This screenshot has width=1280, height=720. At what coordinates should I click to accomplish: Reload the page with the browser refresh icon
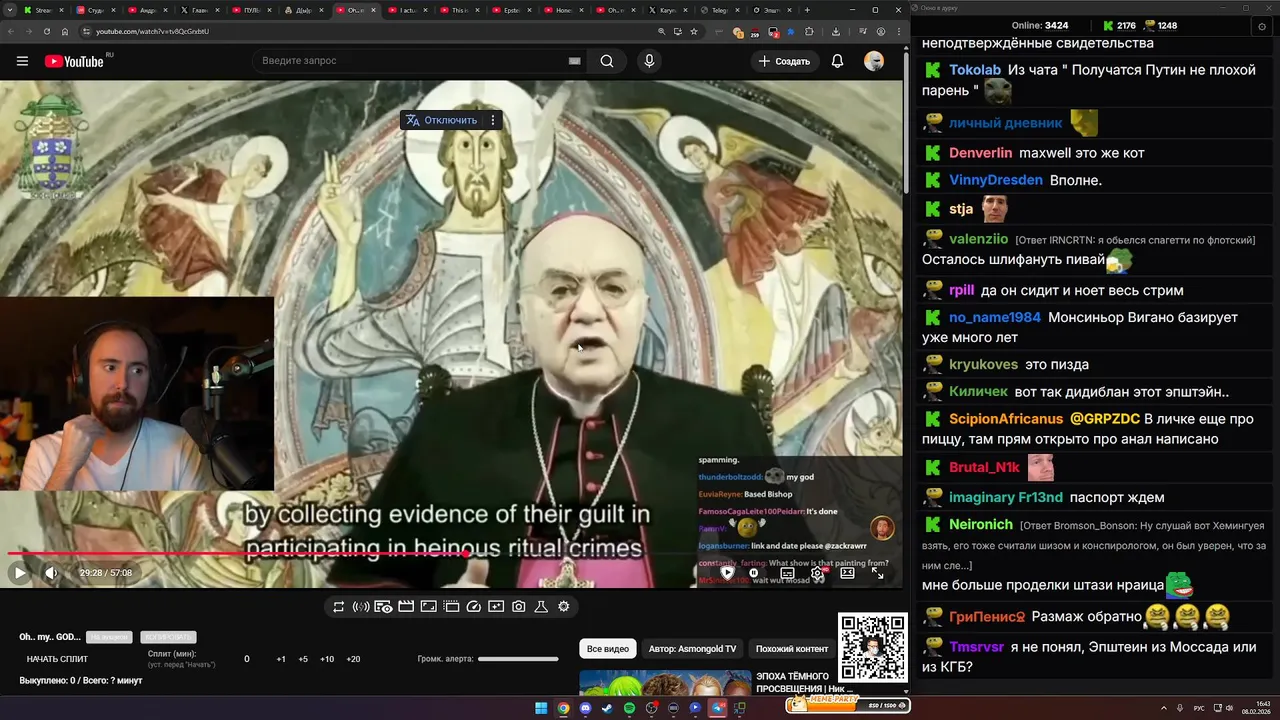pyautogui.click(x=47, y=31)
